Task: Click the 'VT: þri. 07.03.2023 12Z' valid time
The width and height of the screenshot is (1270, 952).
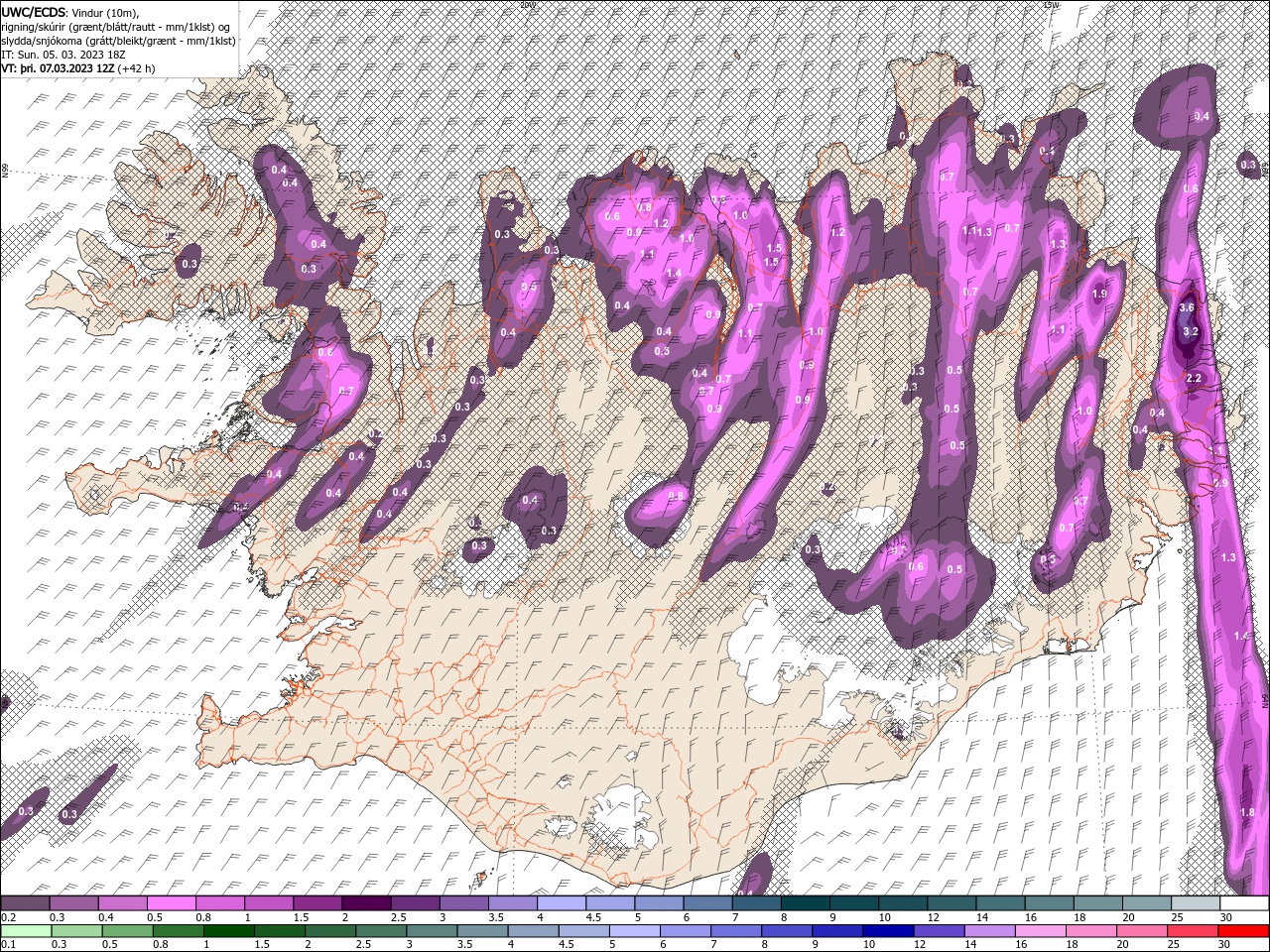Action: 59,68
